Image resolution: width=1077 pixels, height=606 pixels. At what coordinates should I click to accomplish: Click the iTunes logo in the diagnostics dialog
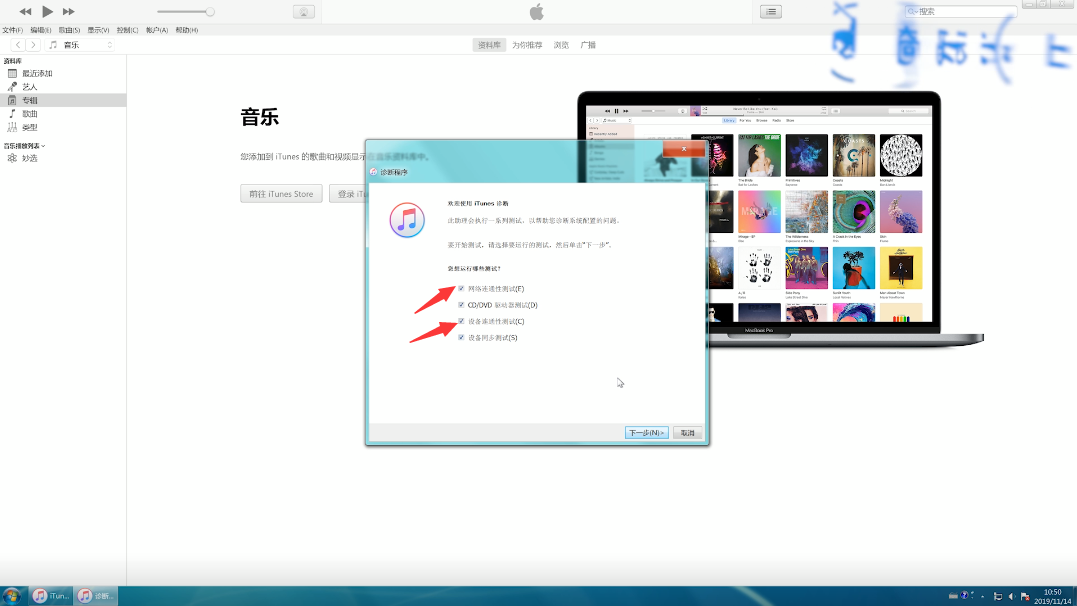(407, 220)
